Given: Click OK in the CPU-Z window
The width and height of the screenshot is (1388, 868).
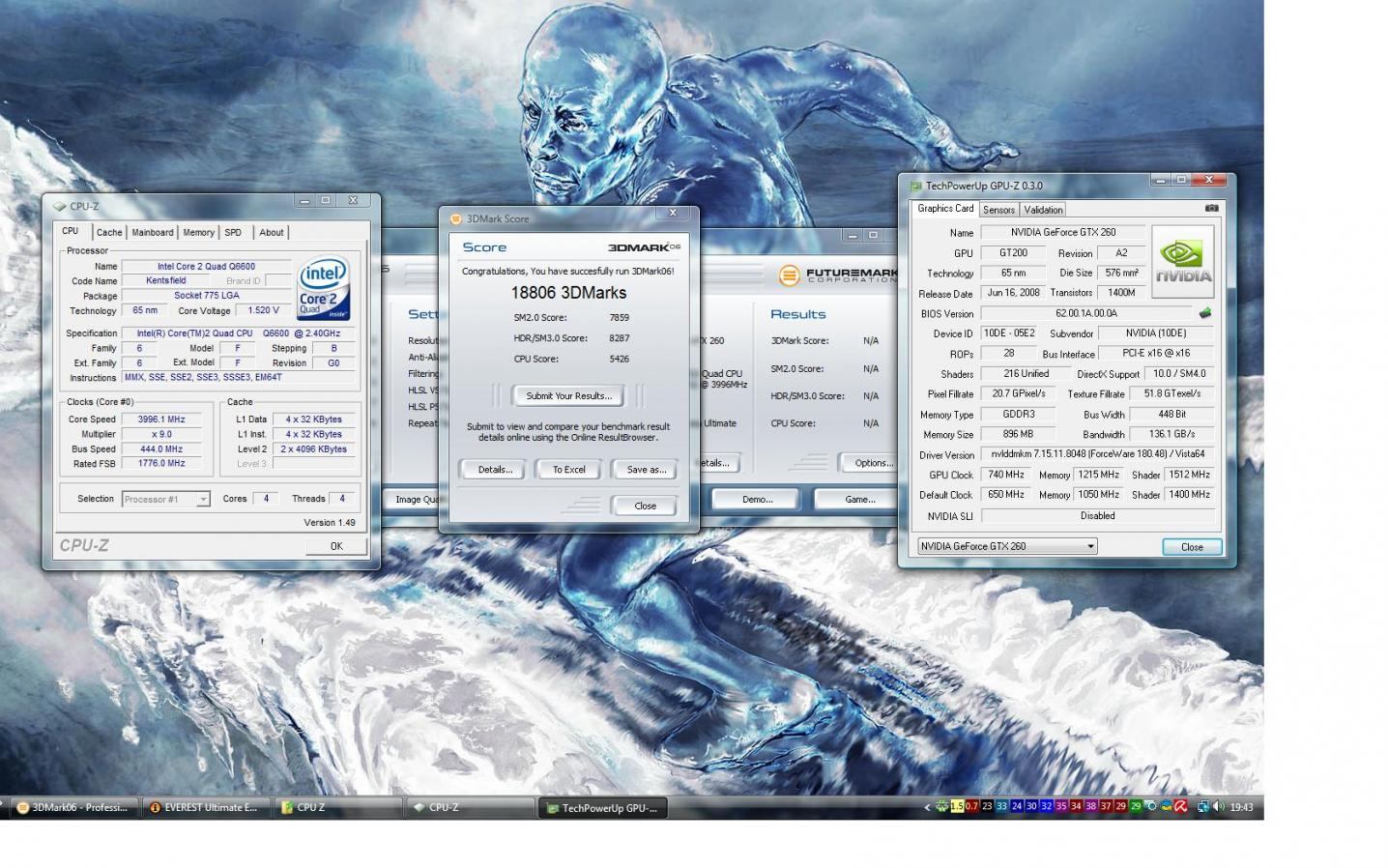Looking at the screenshot, I should 336,546.
